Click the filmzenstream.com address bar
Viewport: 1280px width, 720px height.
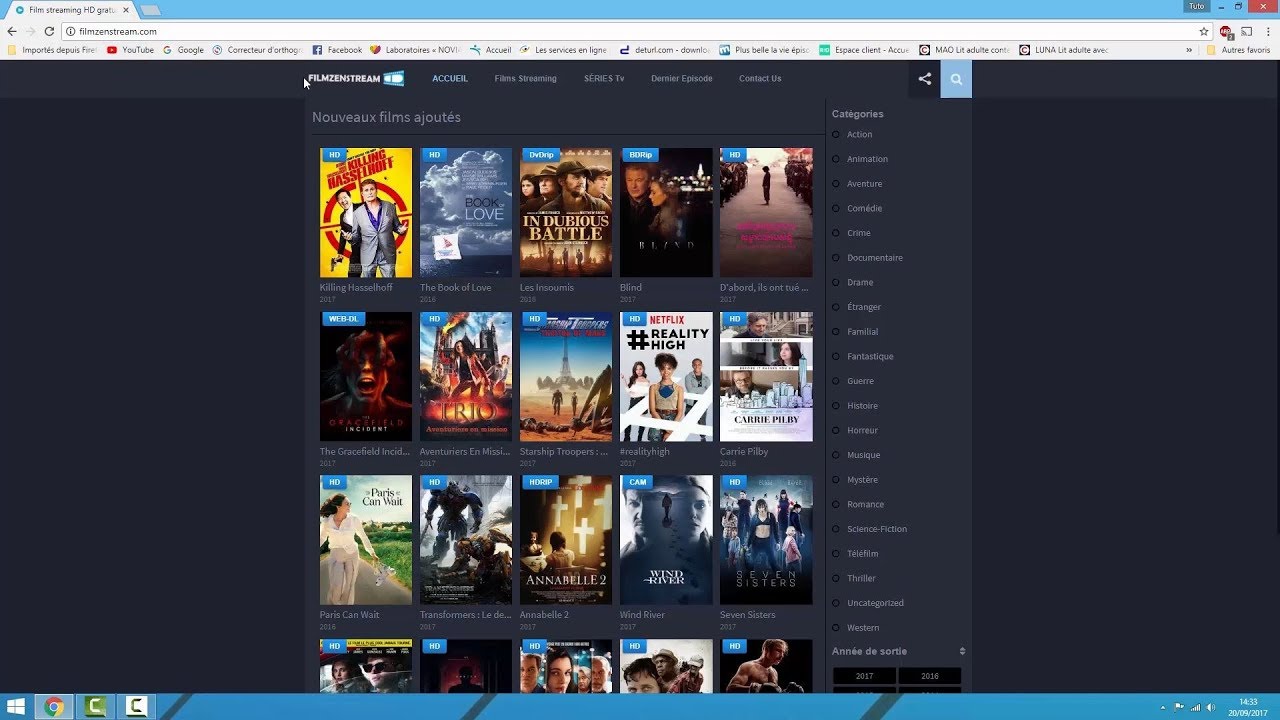pyautogui.click(x=635, y=31)
